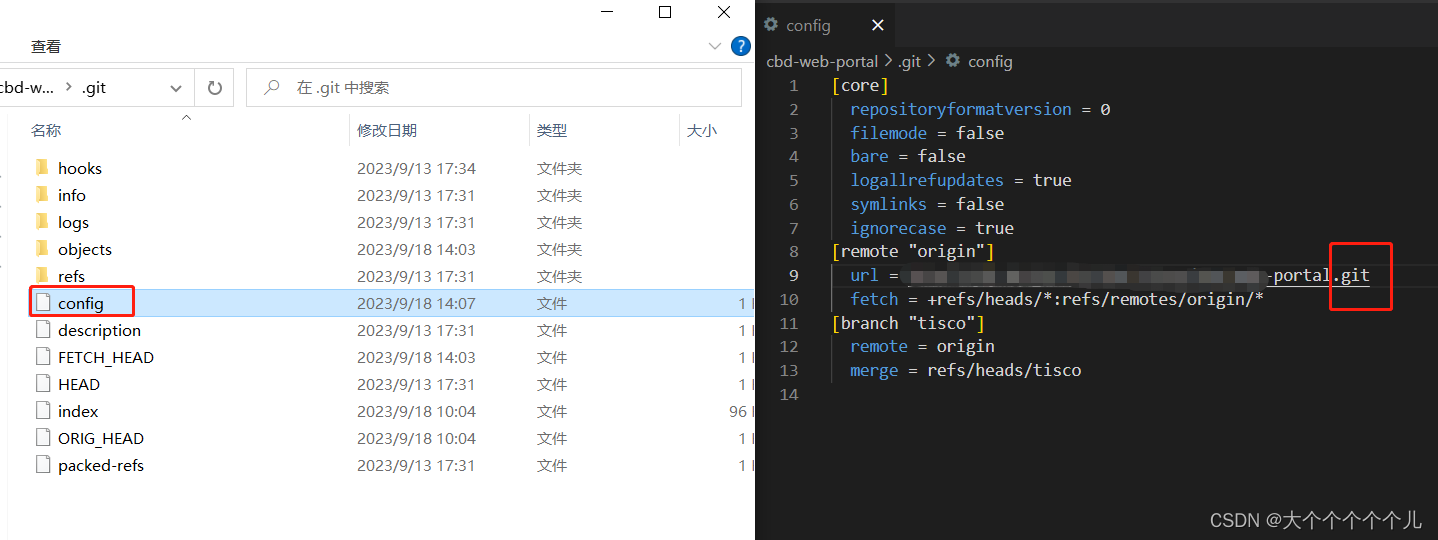Click the logallrefupdates key
Screen dimensions: 1438x540
[x=927, y=180]
